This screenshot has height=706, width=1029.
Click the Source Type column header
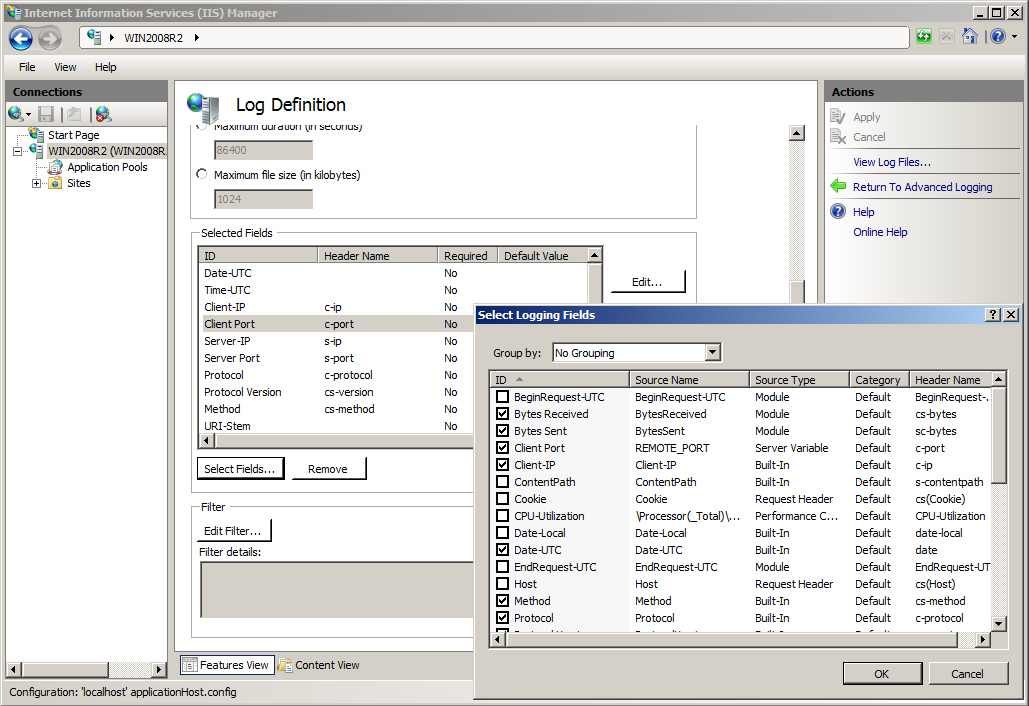pos(799,380)
